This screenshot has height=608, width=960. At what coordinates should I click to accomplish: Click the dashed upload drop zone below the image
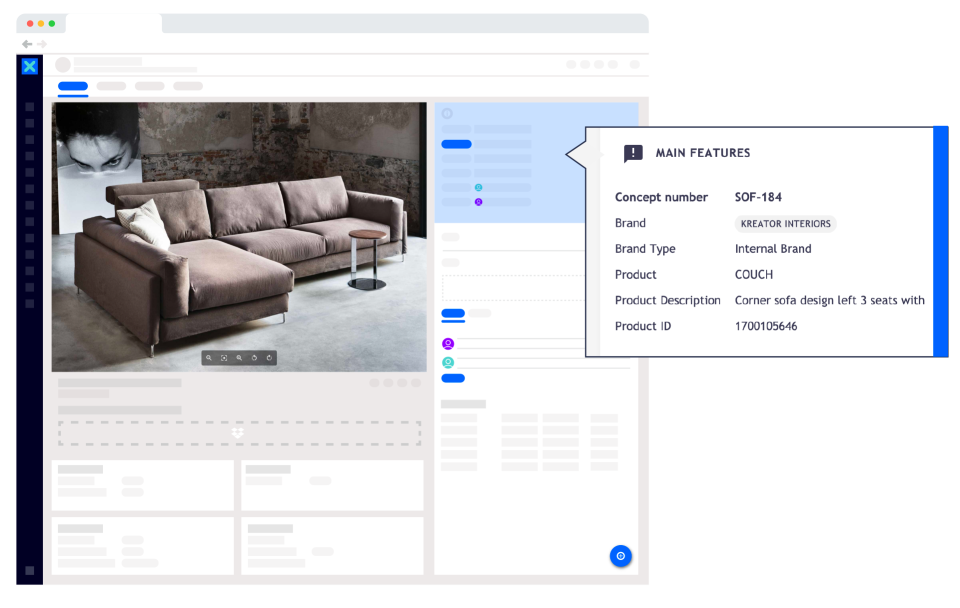(239, 432)
